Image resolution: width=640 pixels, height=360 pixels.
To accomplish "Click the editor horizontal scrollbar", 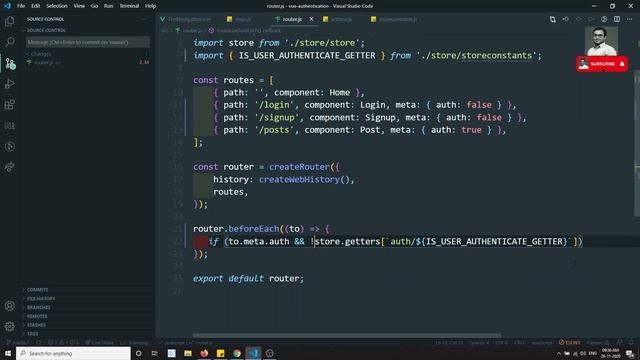I will (x=347, y=336).
